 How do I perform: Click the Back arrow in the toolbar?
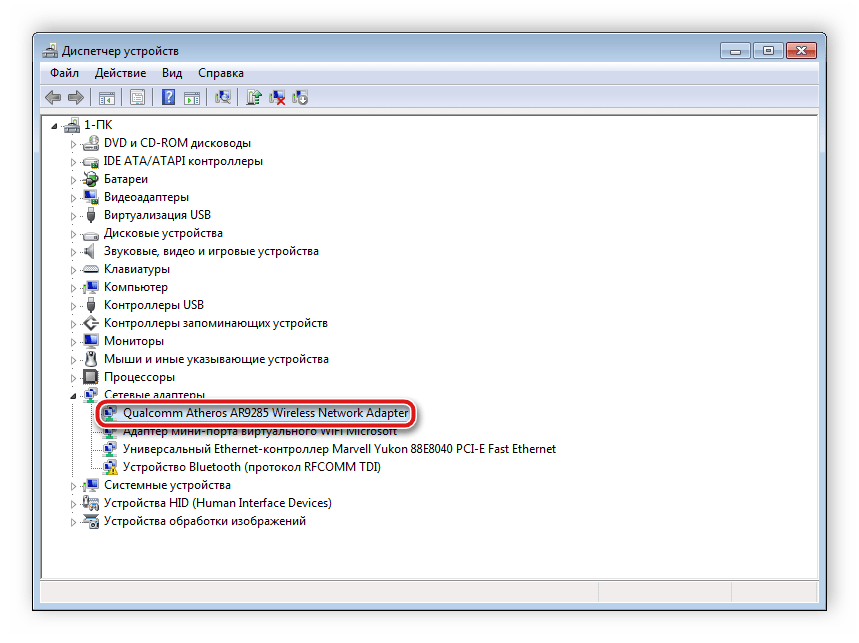(x=53, y=97)
